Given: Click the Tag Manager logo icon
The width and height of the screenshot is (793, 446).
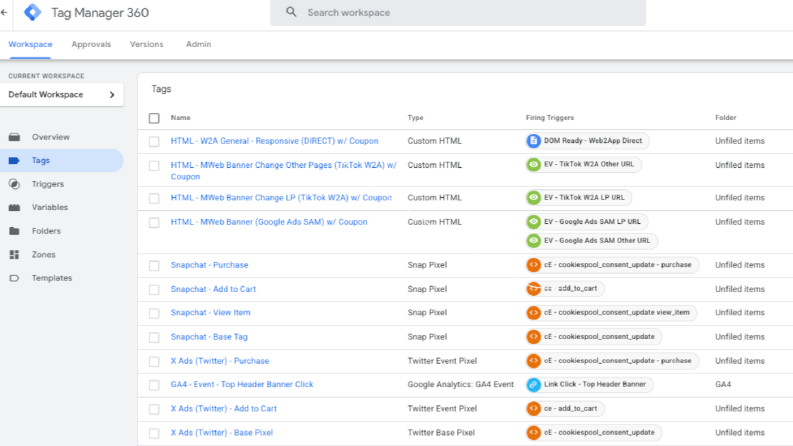Looking at the screenshot, I should (x=33, y=12).
